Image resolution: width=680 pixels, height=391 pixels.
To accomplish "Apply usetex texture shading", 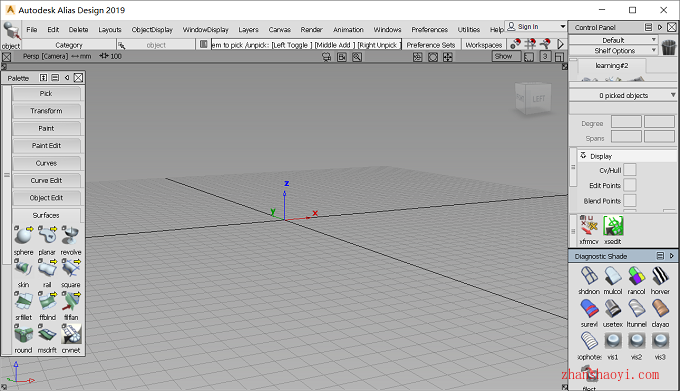I will 613,309.
